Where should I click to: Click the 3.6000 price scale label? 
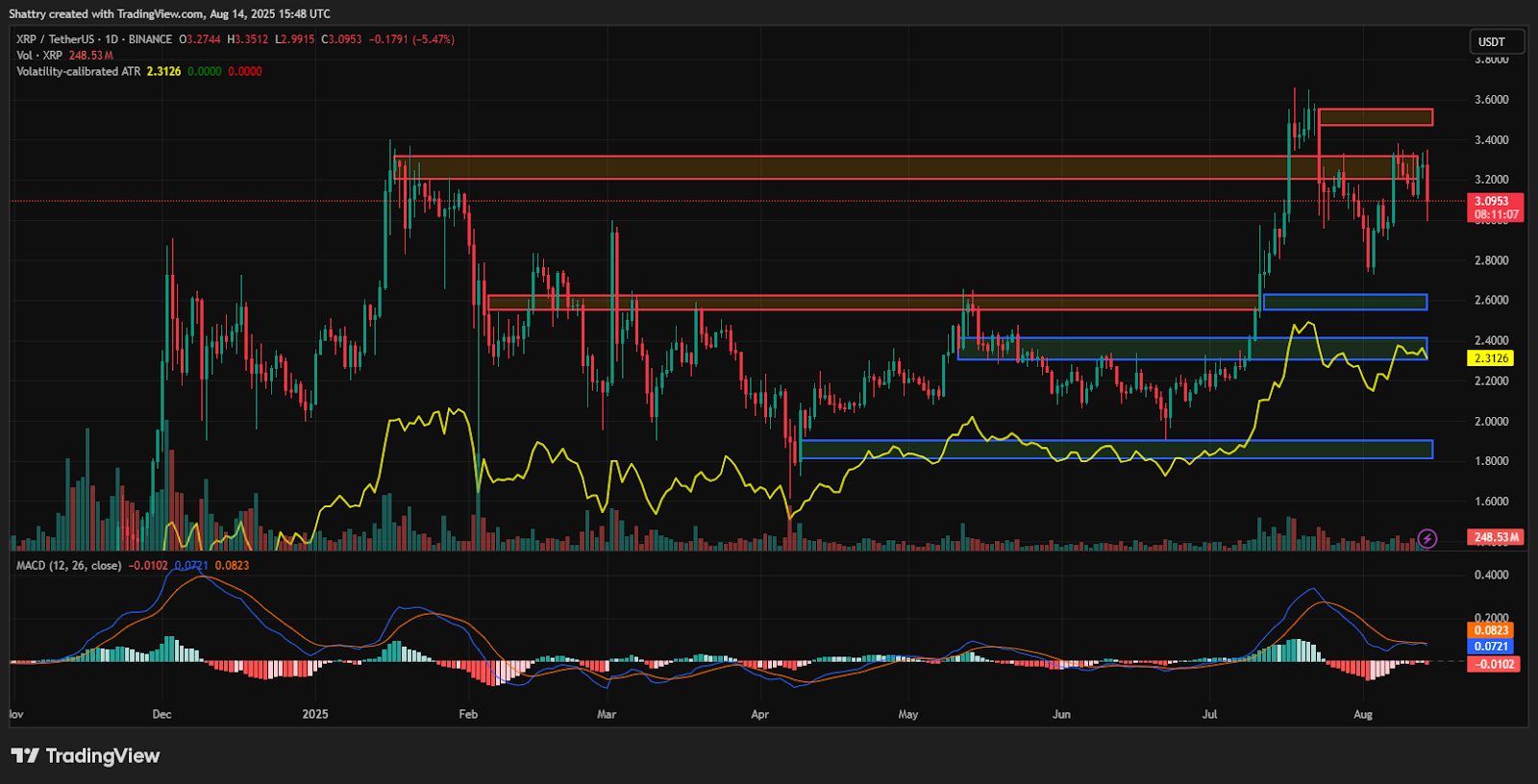(1491, 100)
